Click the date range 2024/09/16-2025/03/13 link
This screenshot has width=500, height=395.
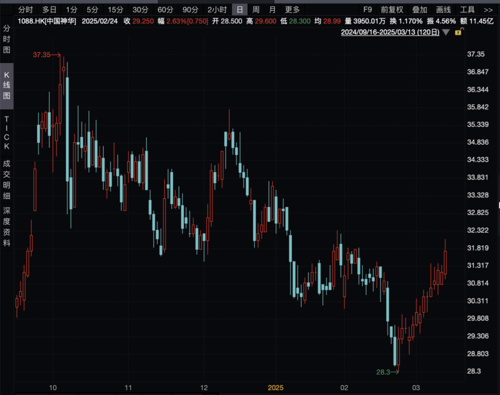[x=390, y=32]
